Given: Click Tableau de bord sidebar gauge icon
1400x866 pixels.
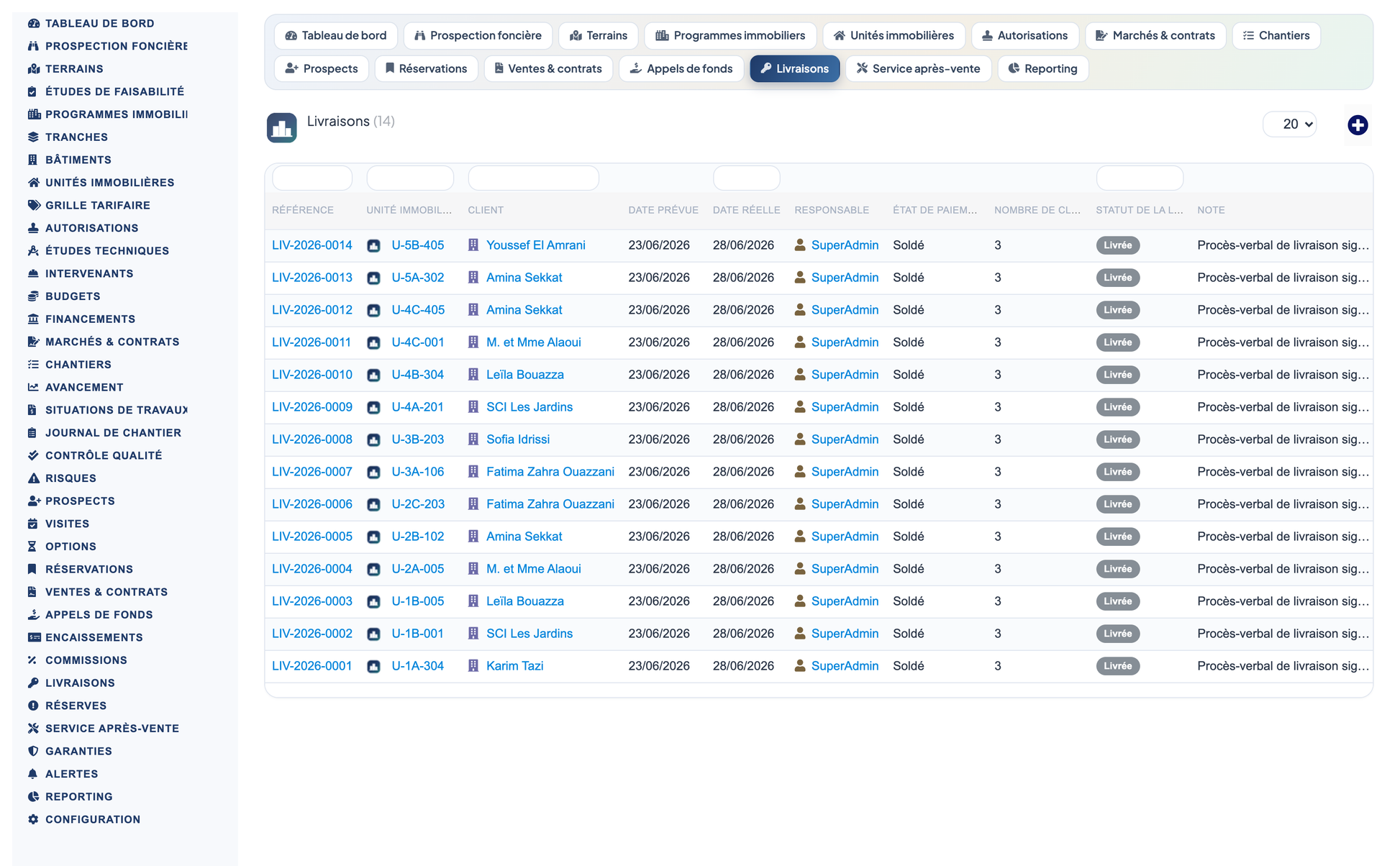Looking at the screenshot, I should click(x=33, y=23).
